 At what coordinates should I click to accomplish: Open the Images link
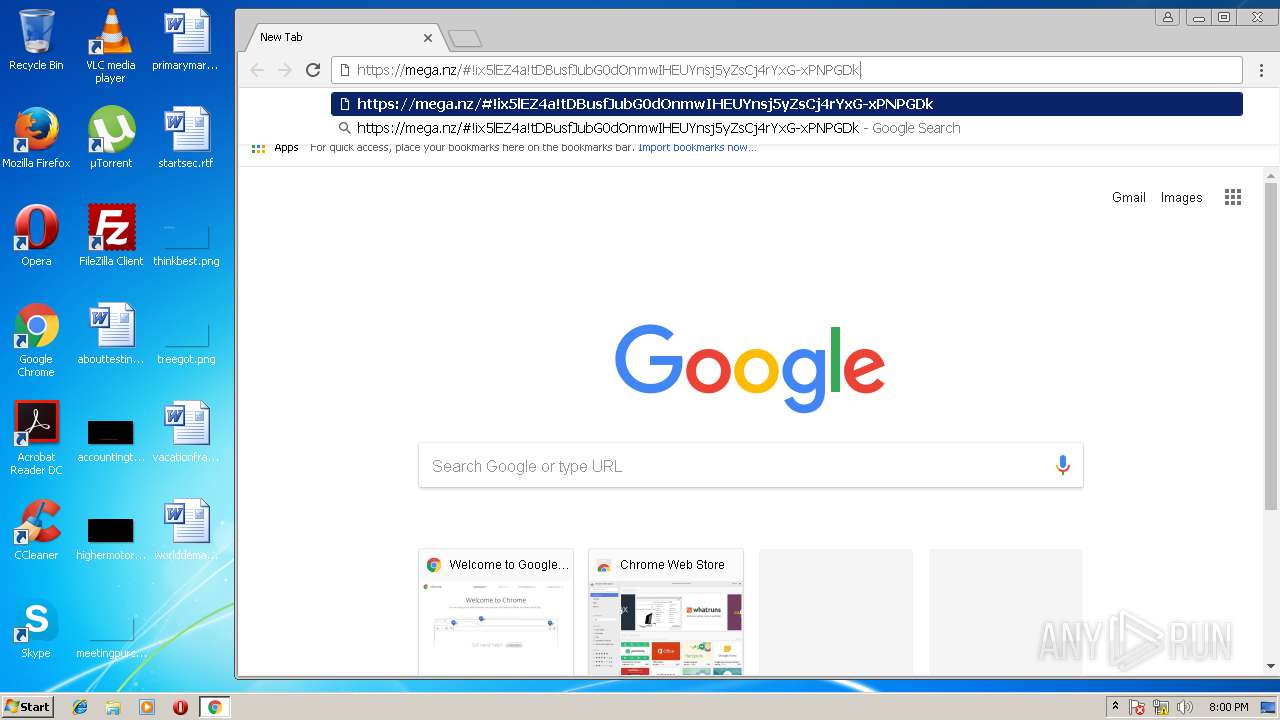[x=1181, y=197]
